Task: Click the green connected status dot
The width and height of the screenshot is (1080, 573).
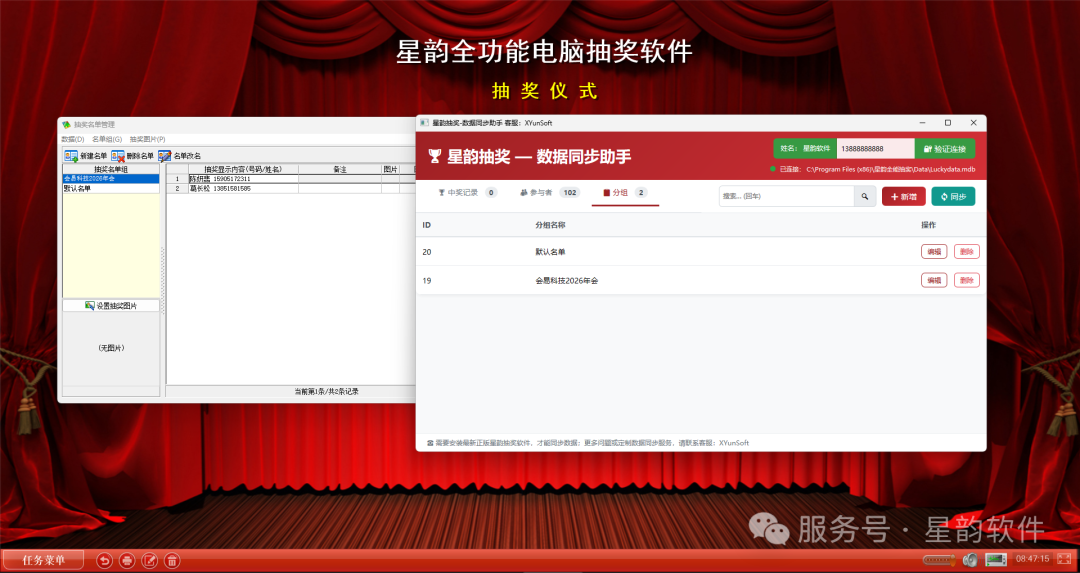Action: click(773, 169)
